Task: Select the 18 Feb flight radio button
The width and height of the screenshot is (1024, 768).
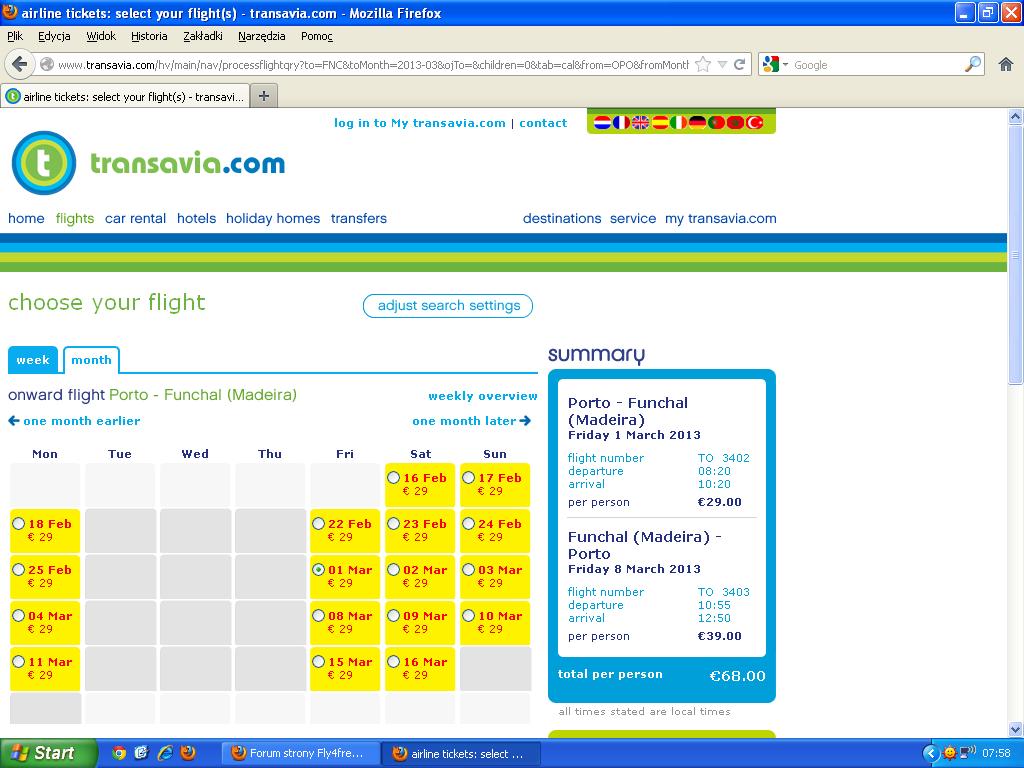Action: click(x=19, y=524)
